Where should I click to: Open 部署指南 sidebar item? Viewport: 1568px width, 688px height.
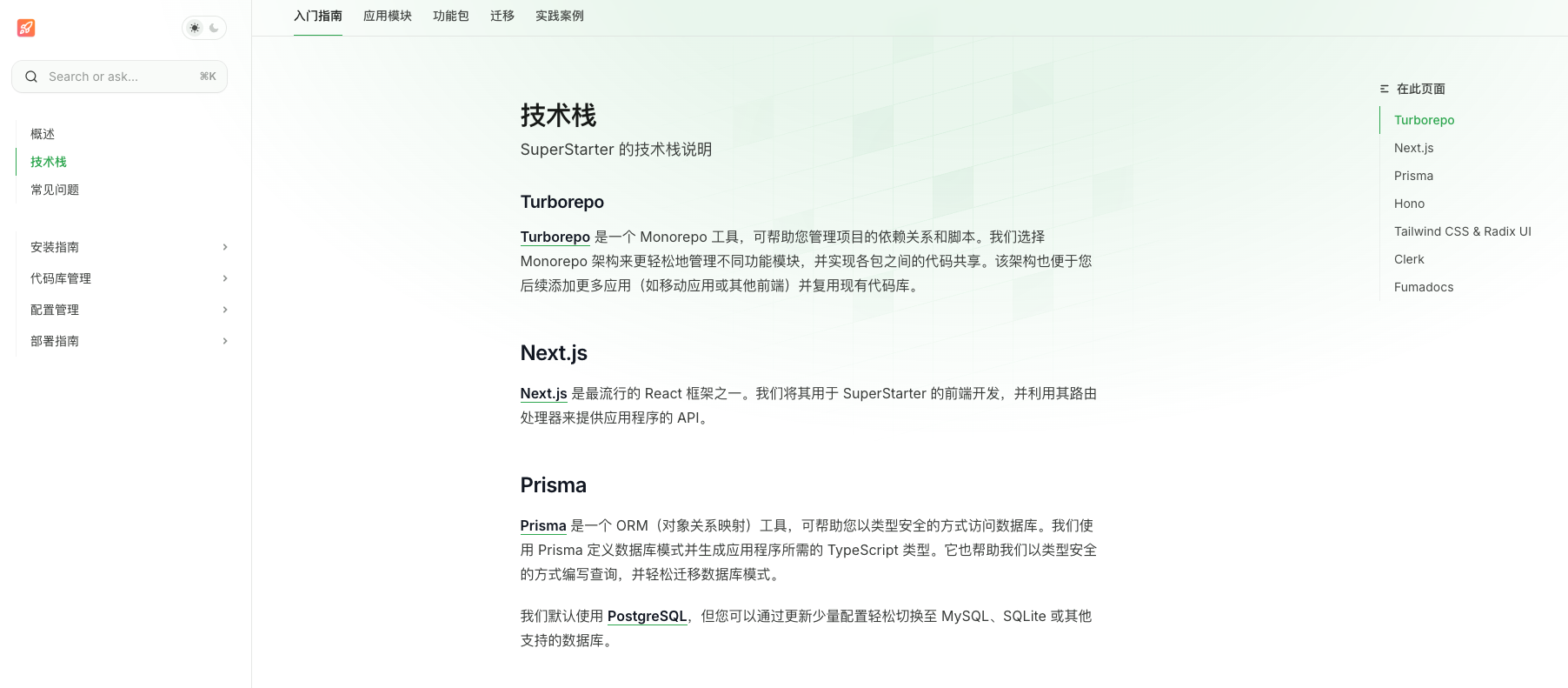tap(55, 341)
